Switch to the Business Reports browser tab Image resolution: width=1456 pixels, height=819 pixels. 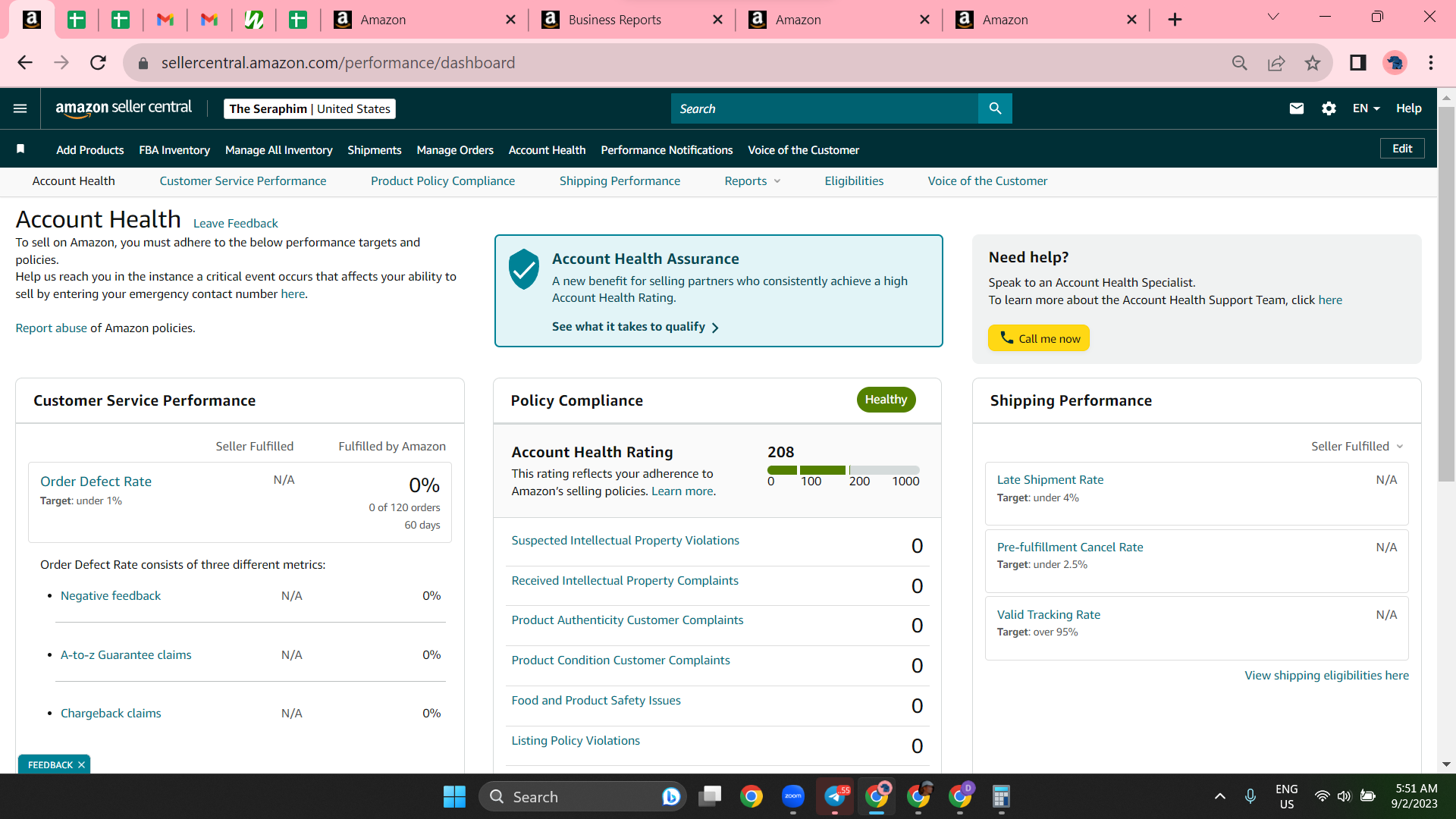click(632, 20)
